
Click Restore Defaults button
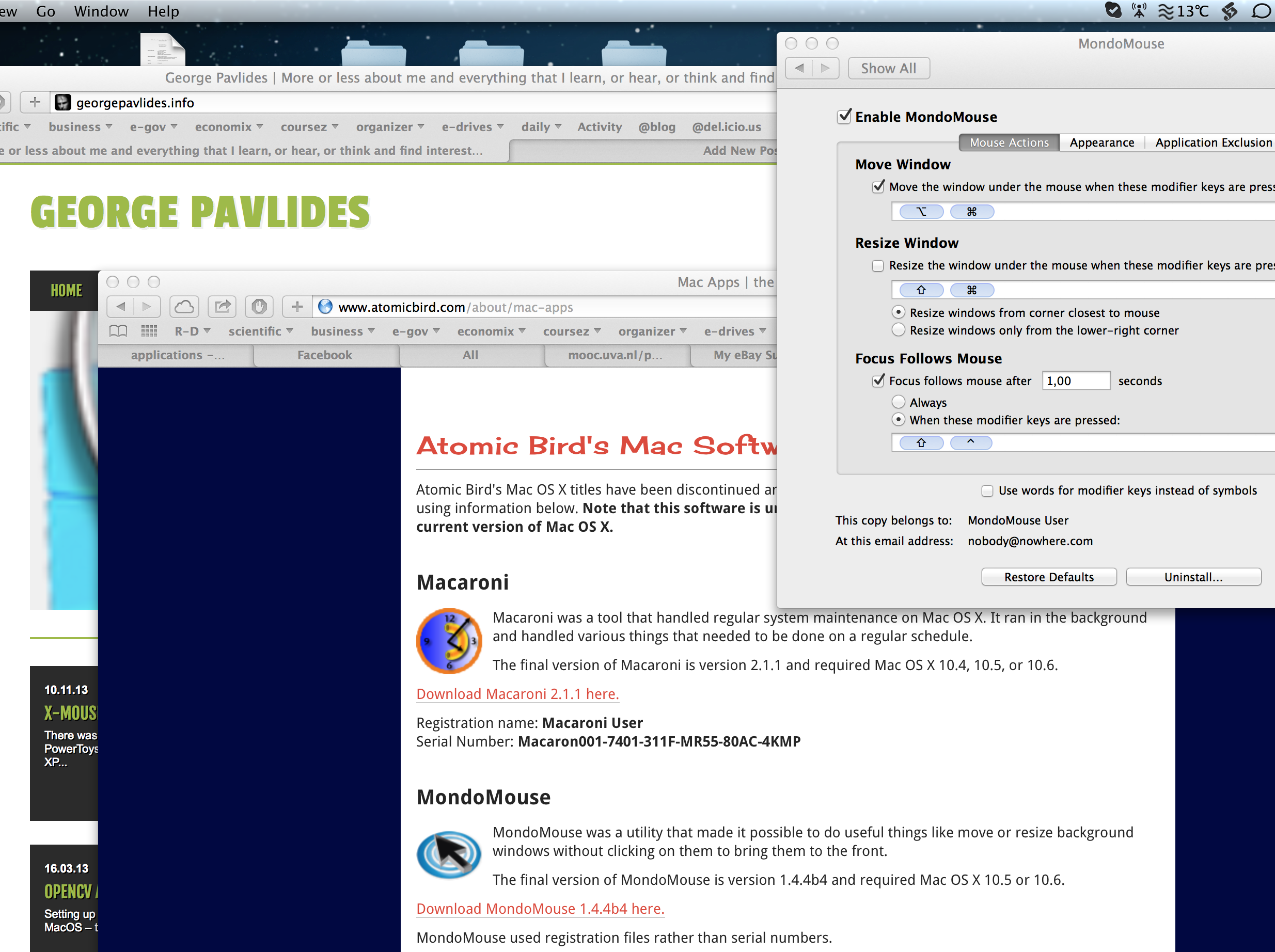click(1048, 577)
